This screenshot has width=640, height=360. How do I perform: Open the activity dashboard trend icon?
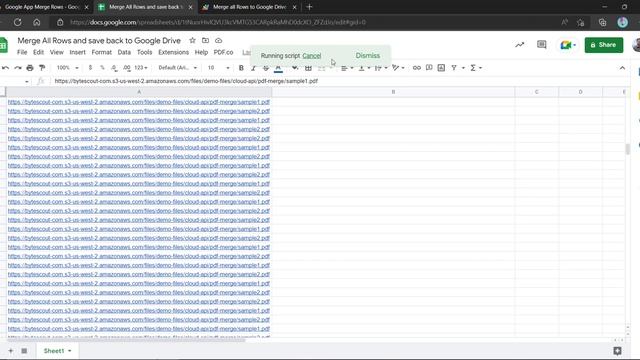[x=519, y=45]
